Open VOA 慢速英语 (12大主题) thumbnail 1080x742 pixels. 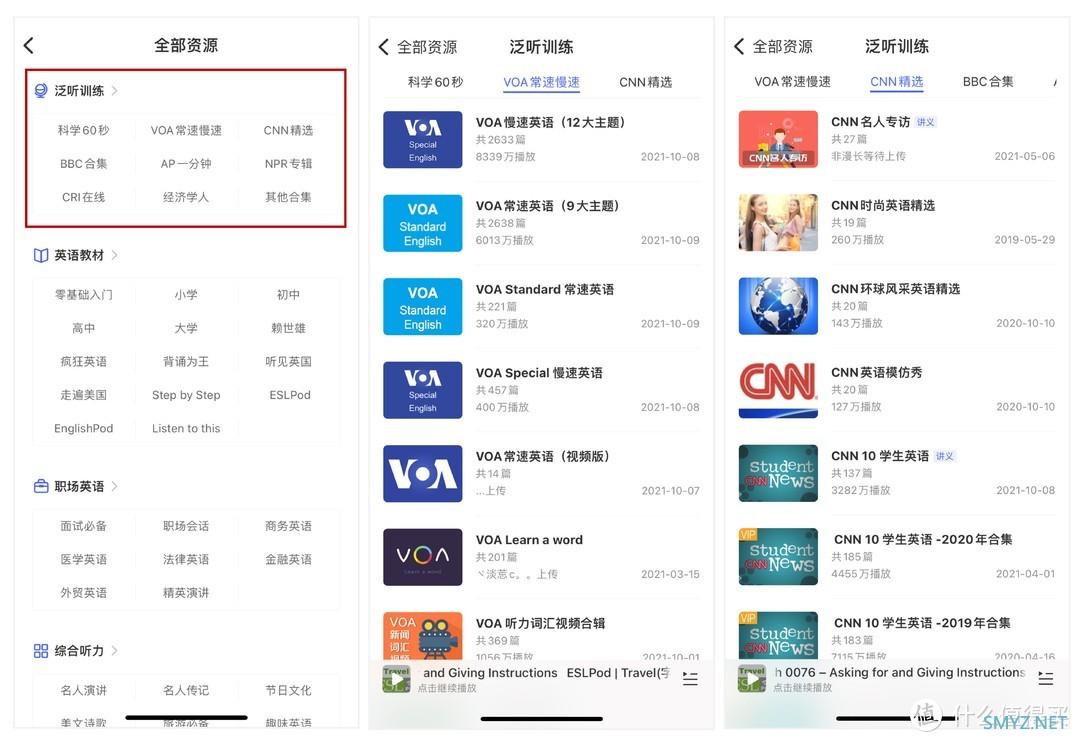click(x=423, y=140)
